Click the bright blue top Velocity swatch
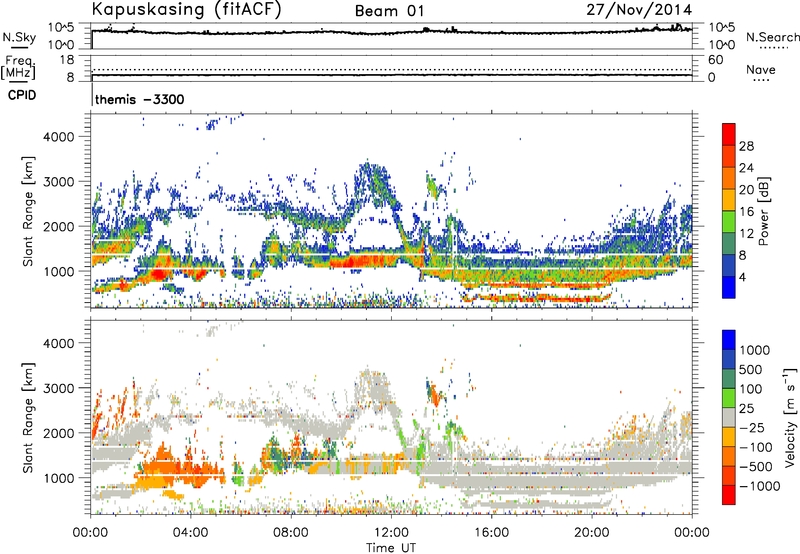 [729, 340]
